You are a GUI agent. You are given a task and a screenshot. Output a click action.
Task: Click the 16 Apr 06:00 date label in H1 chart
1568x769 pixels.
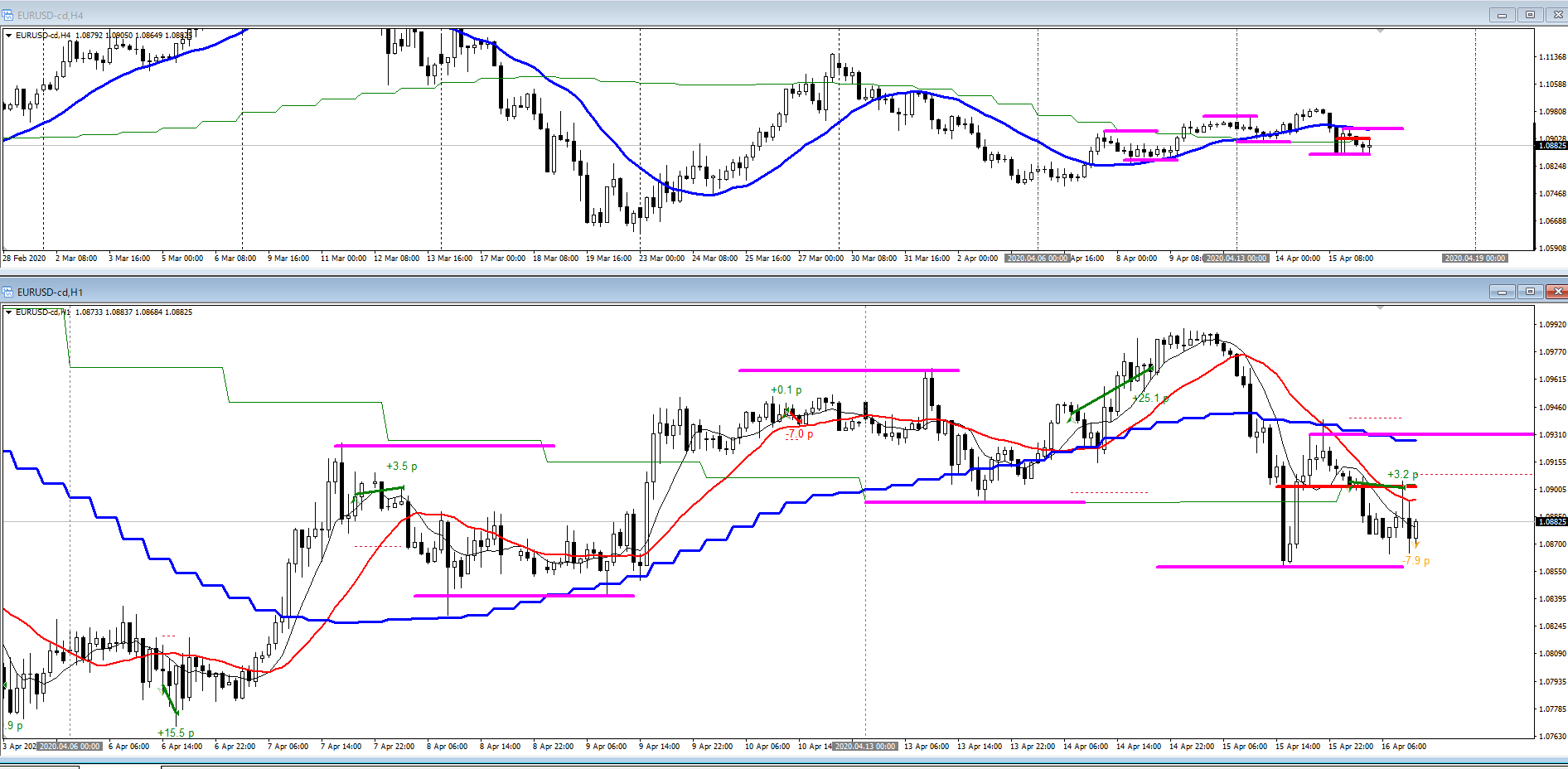(x=1404, y=747)
